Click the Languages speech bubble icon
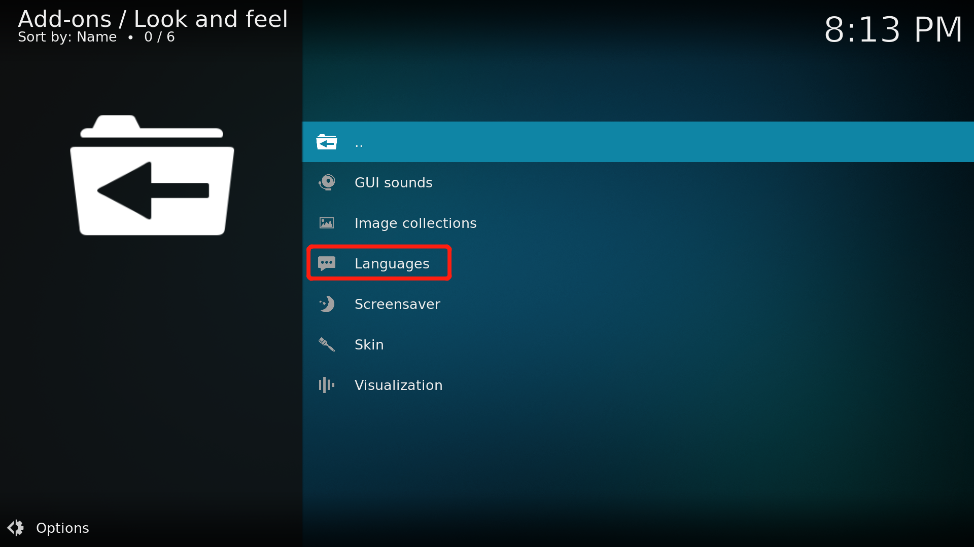 pos(326,263)
